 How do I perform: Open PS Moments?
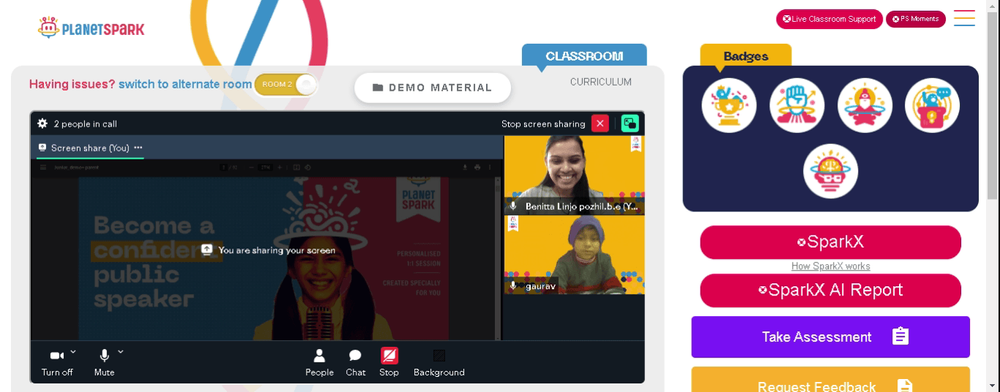[x=915, y=19]
